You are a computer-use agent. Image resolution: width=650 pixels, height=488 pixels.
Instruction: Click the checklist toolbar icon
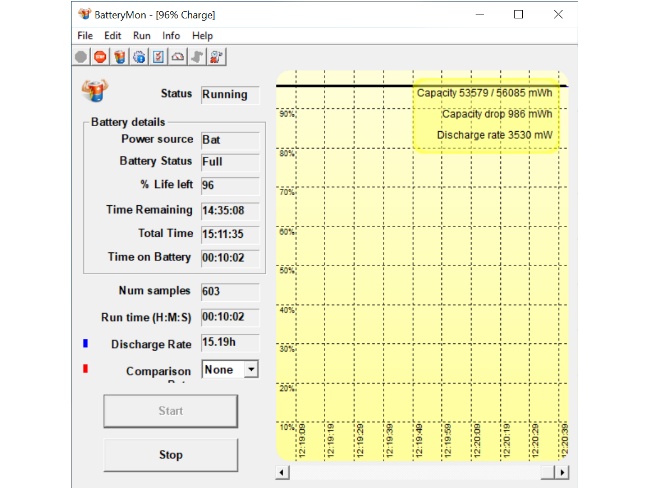pyautogui.click(x=158, y=57)
